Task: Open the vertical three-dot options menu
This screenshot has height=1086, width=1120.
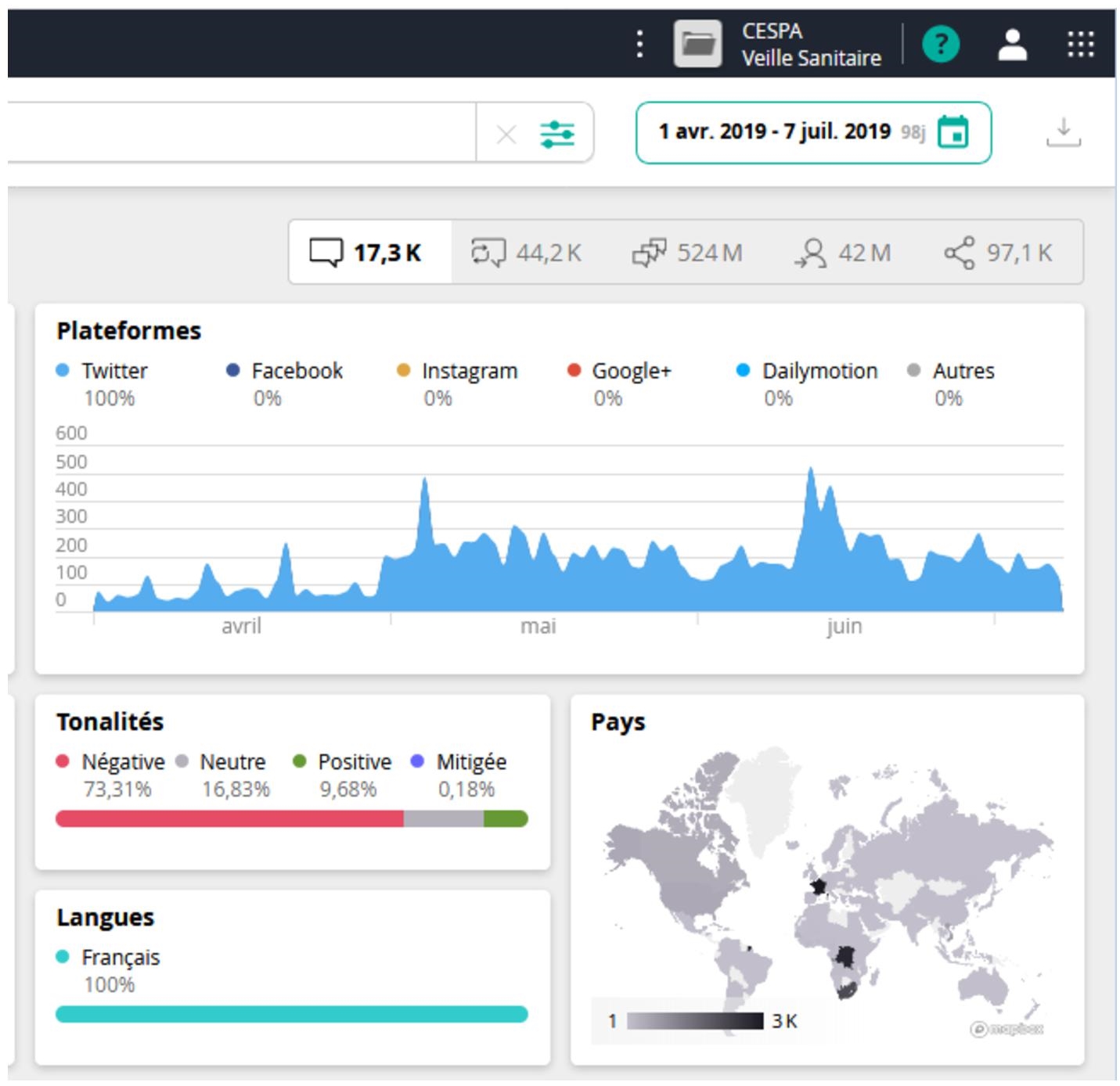Action: [x=639, y=44]
